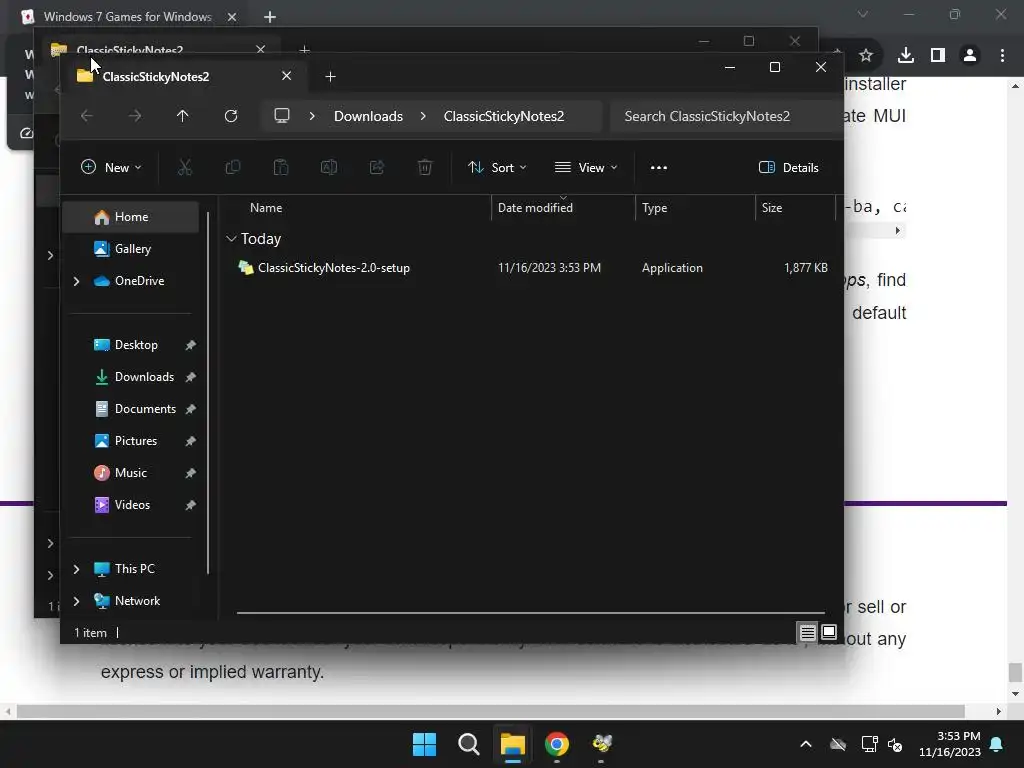Click the Rename icon in toolbar
1024x768 pixels.
pos(328,168)
